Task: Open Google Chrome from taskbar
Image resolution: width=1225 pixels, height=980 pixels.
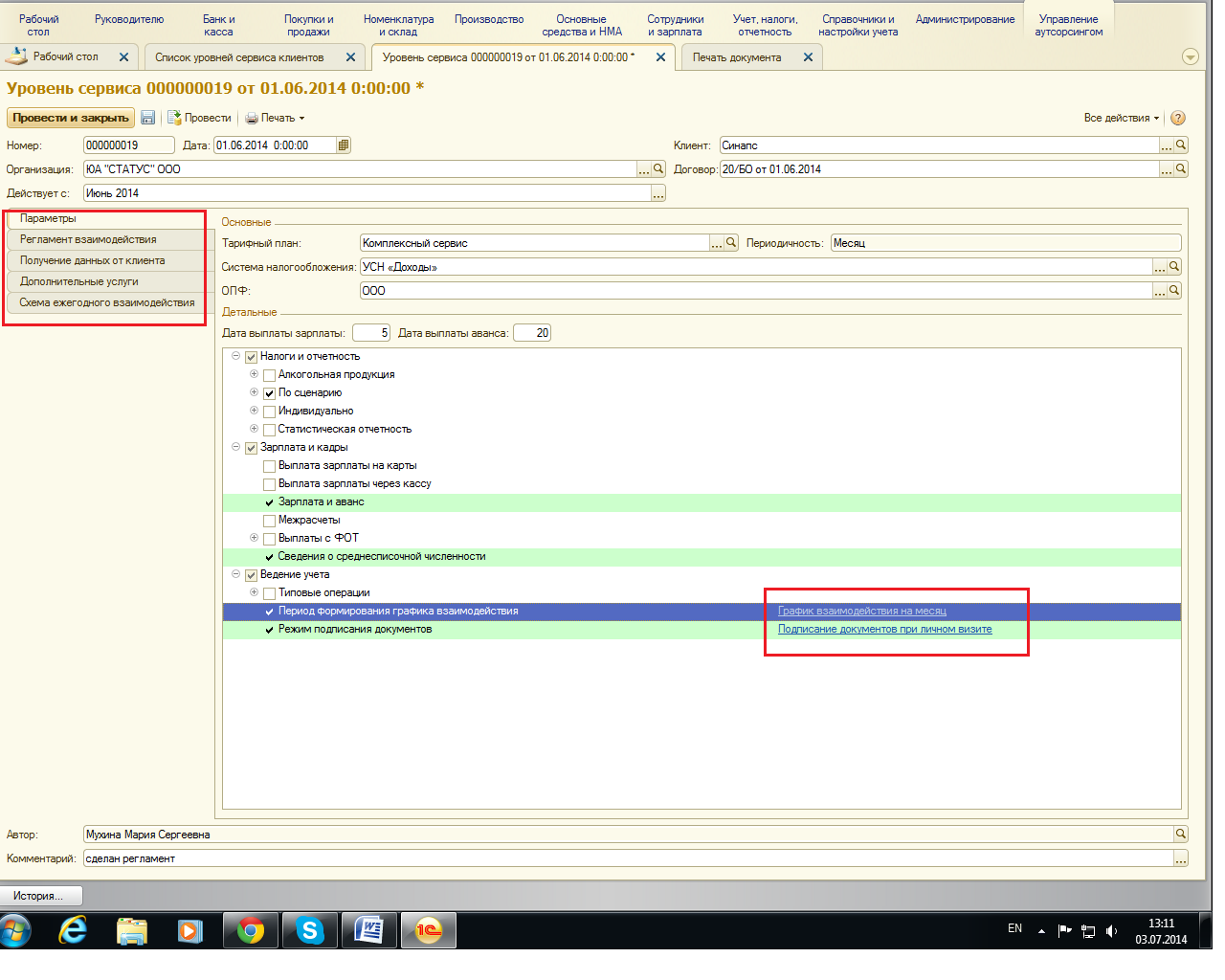Action: pyautogui.click(x=251, y=930)
